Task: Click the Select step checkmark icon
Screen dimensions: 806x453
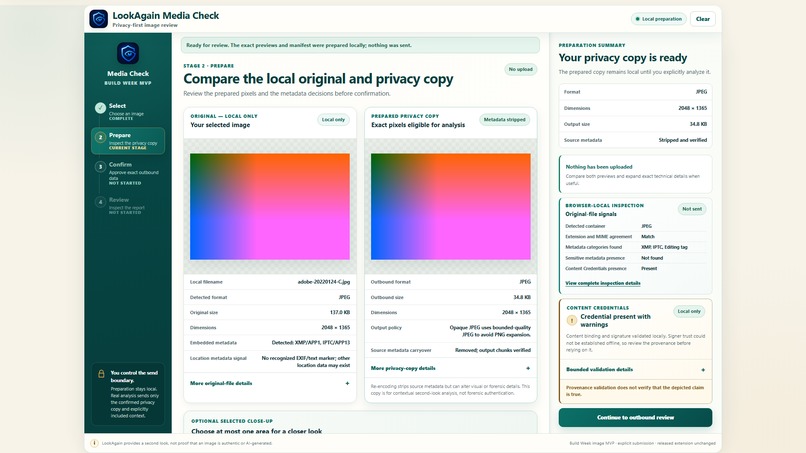Action: click(100, 108)
